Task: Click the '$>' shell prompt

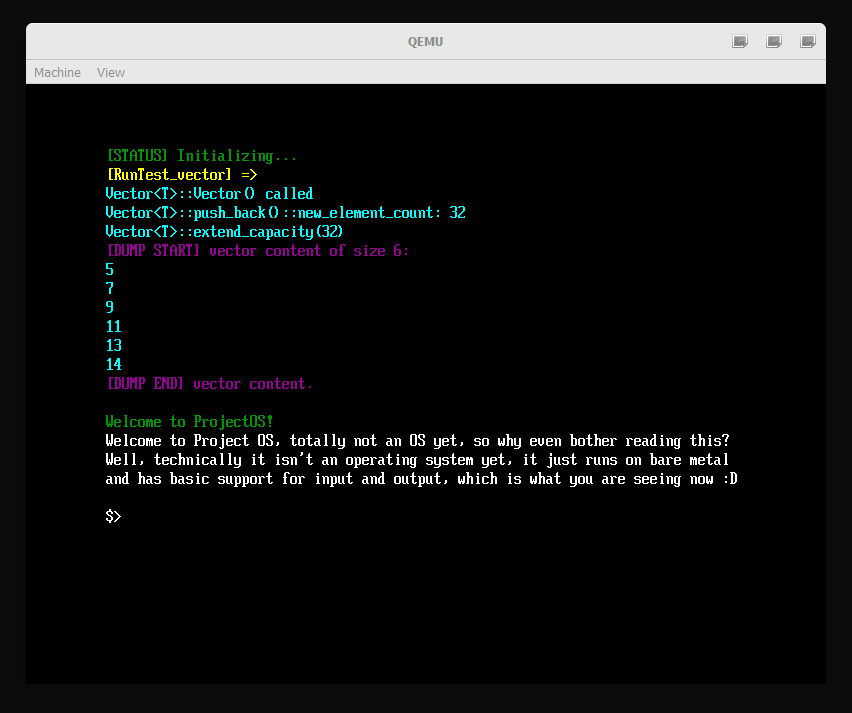Action: point(113,516)
